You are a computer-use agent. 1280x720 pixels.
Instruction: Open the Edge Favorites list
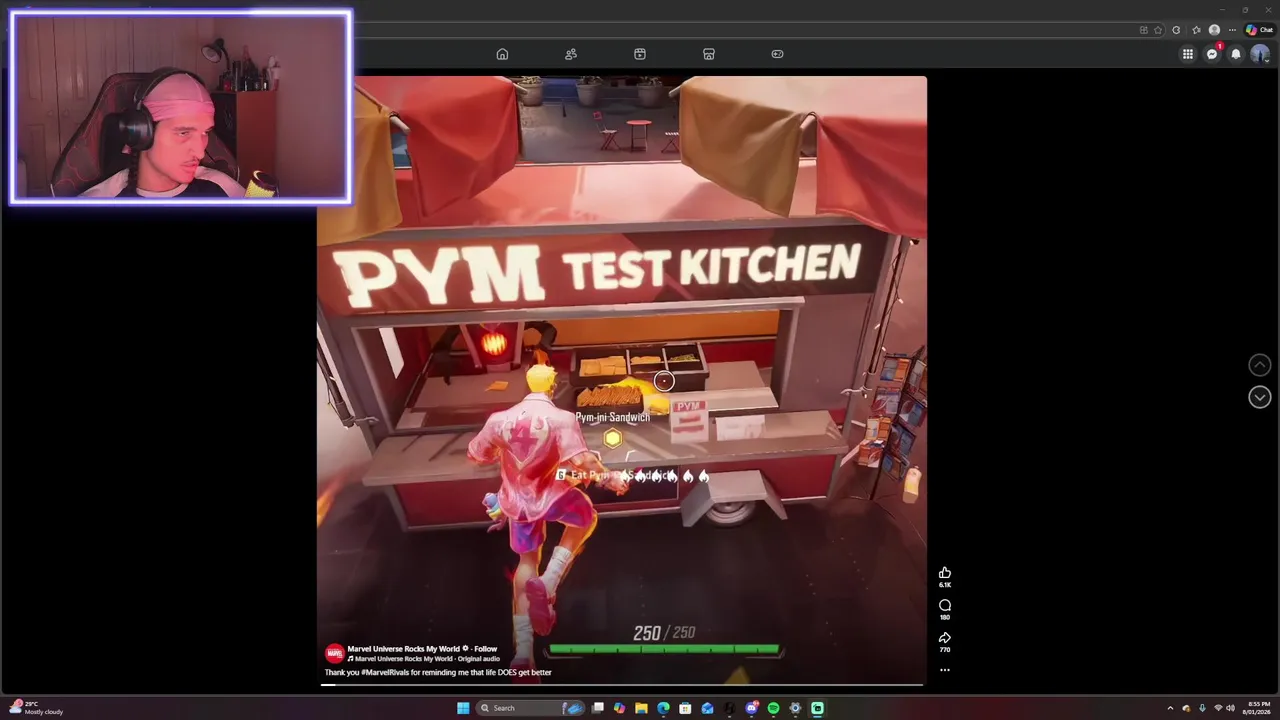[x=1196, y=30]
